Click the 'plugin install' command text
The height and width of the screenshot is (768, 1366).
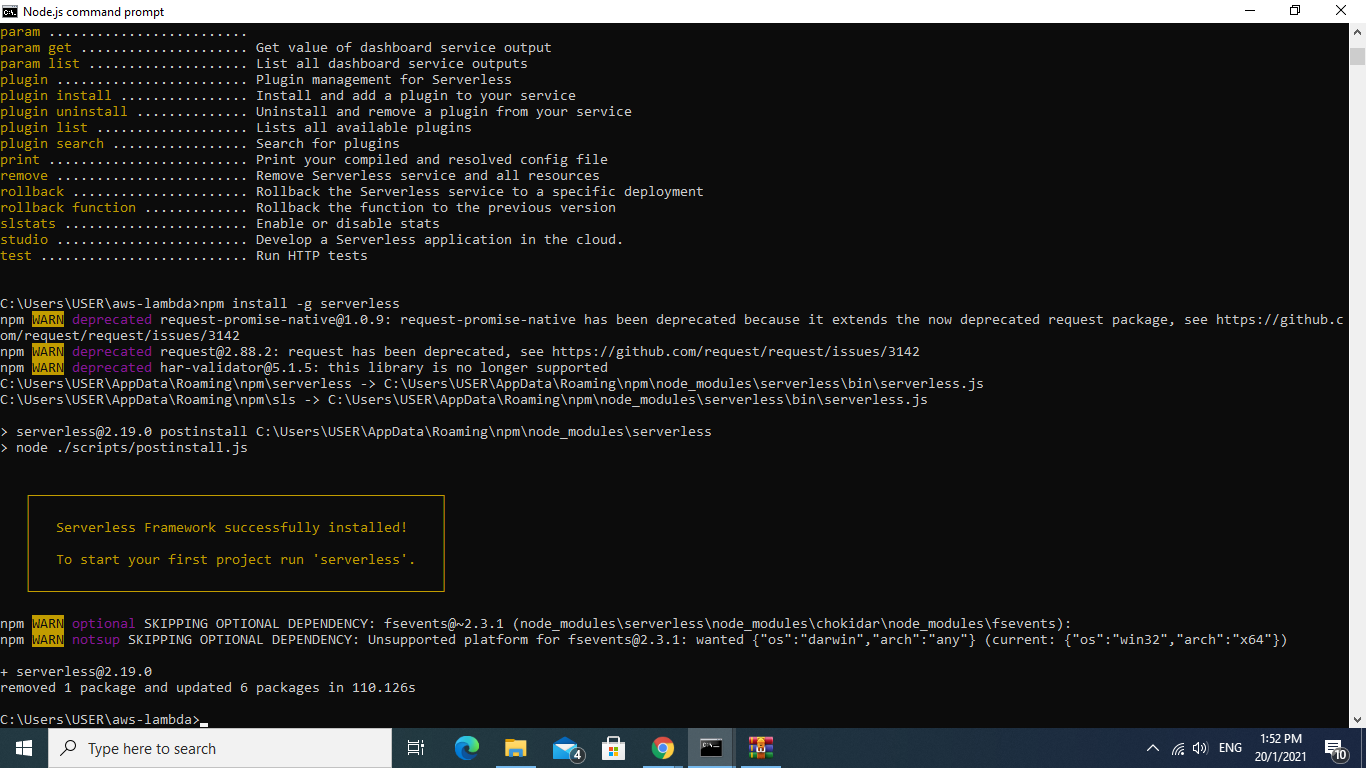click(56, 95)
